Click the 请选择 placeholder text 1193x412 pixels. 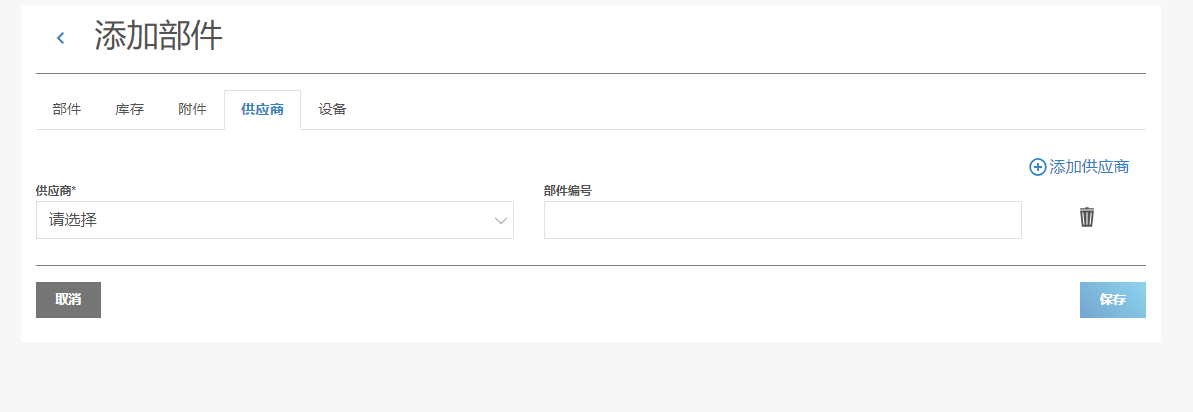pos(73,220)
